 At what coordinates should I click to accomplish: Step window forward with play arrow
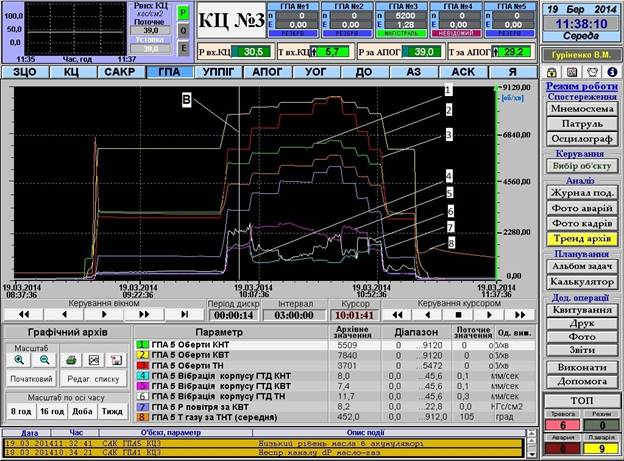104,314
